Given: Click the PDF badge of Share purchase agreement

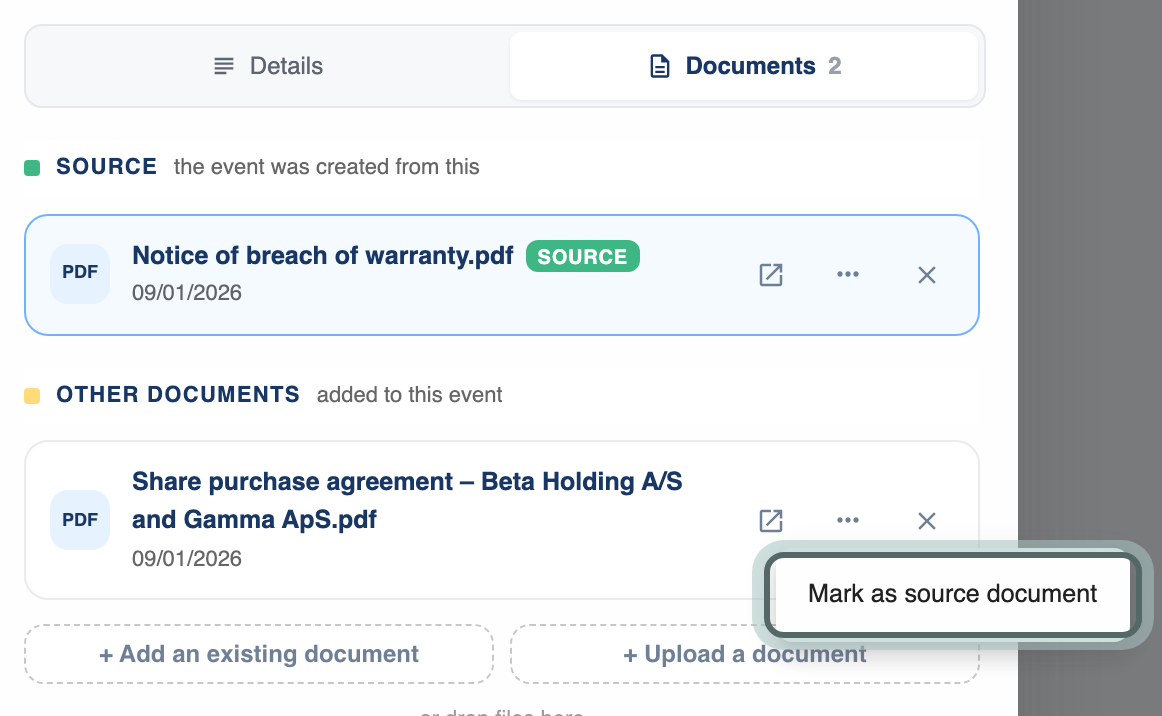Looking at the screenshot, I should (x=80, y=520).
